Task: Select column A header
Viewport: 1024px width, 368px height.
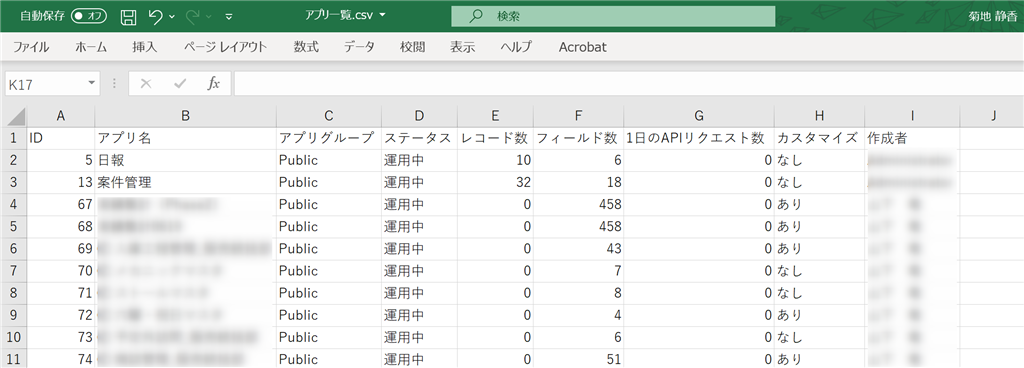Action: point(61,116)
